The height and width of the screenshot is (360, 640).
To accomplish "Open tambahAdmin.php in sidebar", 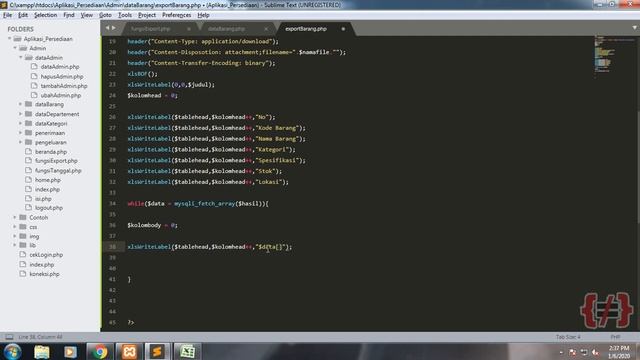I will pyautogui.click(x=64, y=86).
